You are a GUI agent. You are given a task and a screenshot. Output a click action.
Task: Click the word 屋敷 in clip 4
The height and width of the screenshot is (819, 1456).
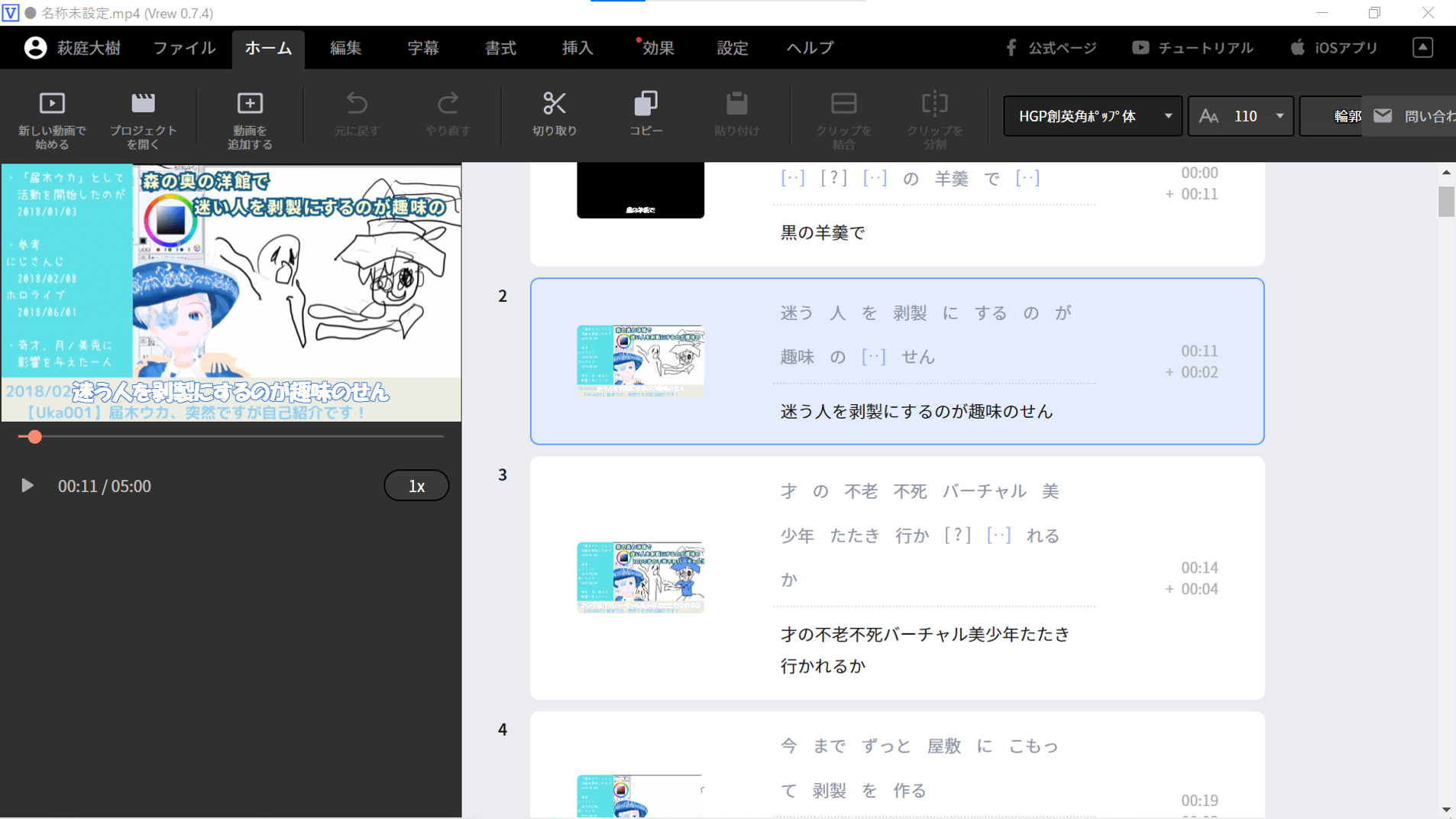point(943,746)
